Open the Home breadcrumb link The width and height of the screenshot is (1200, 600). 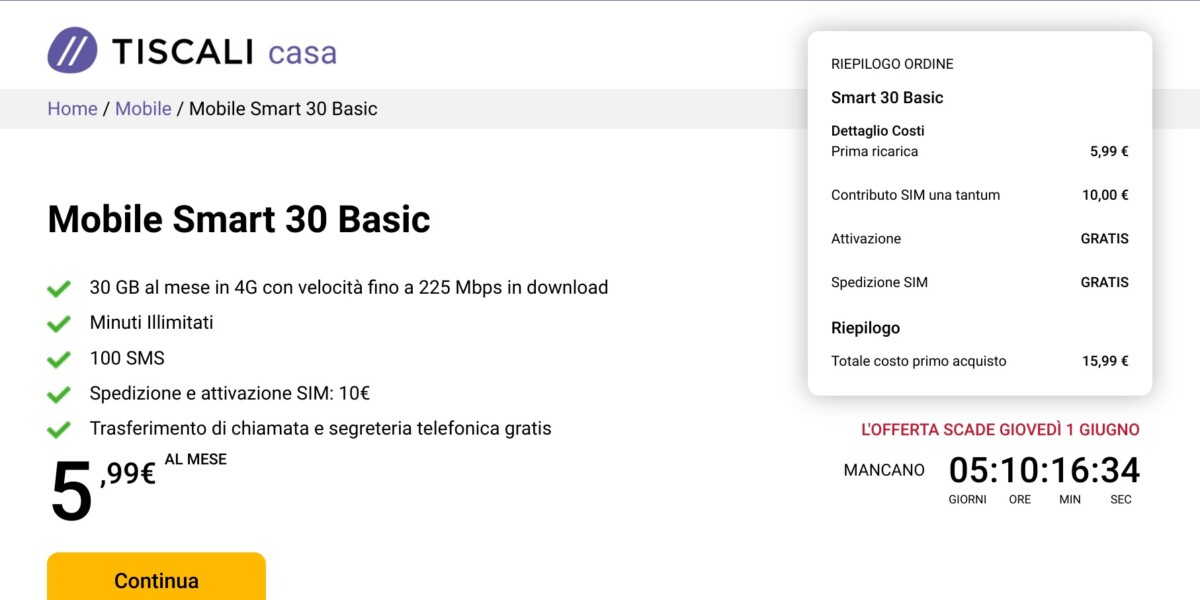72,108
